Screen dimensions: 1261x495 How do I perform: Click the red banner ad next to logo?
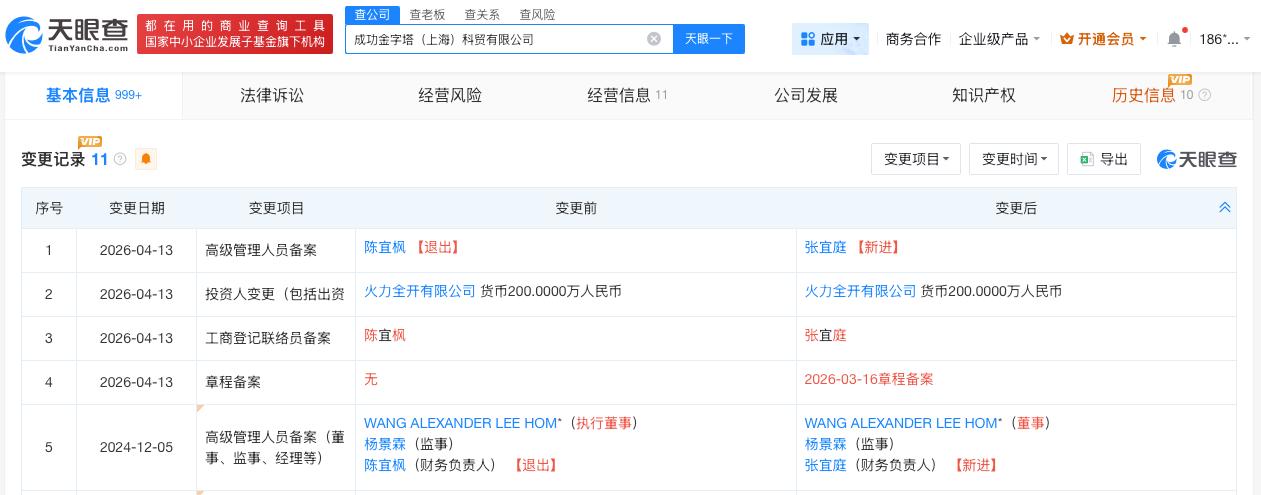[235, 34]
